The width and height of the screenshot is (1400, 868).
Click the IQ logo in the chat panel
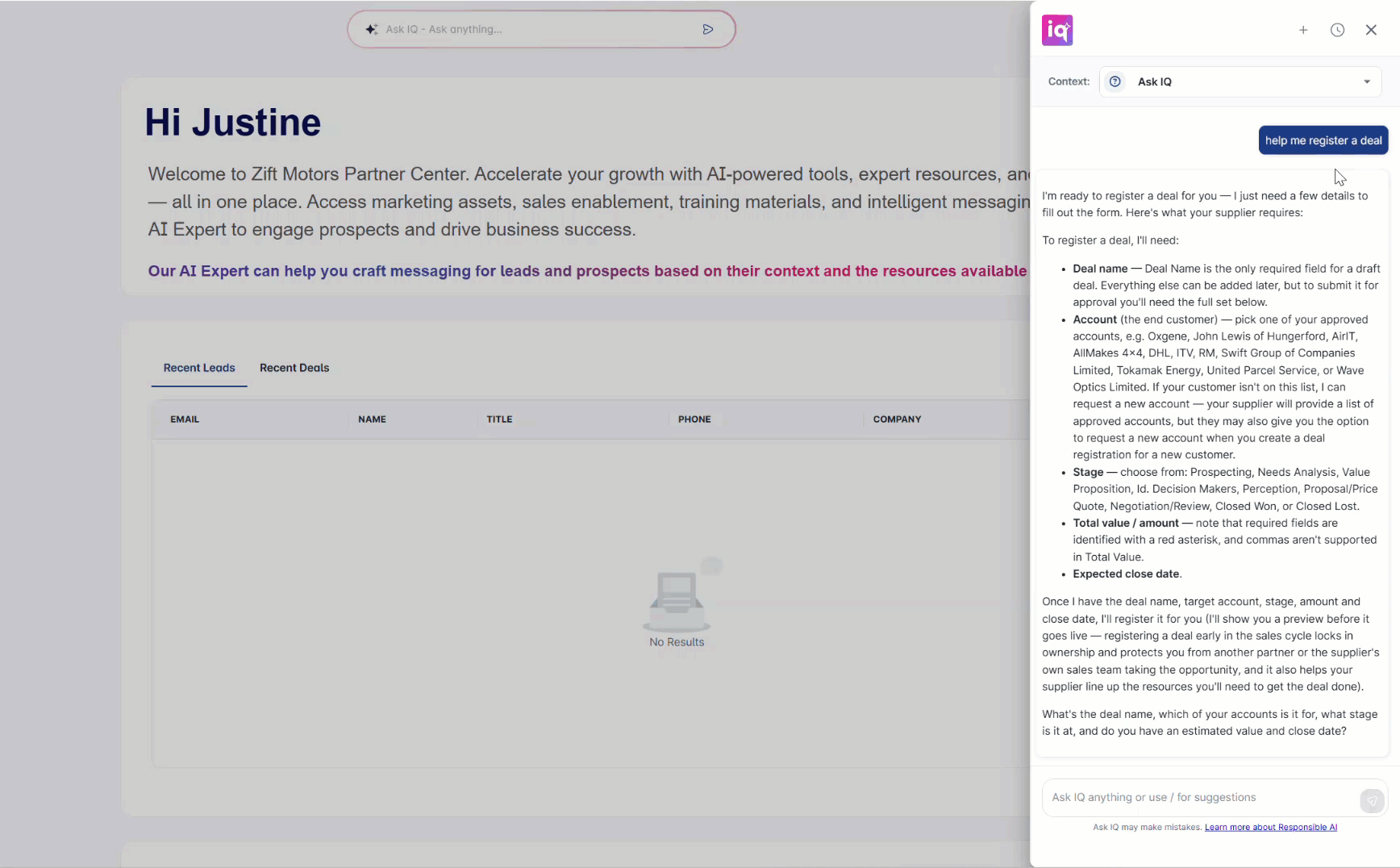1057,31
